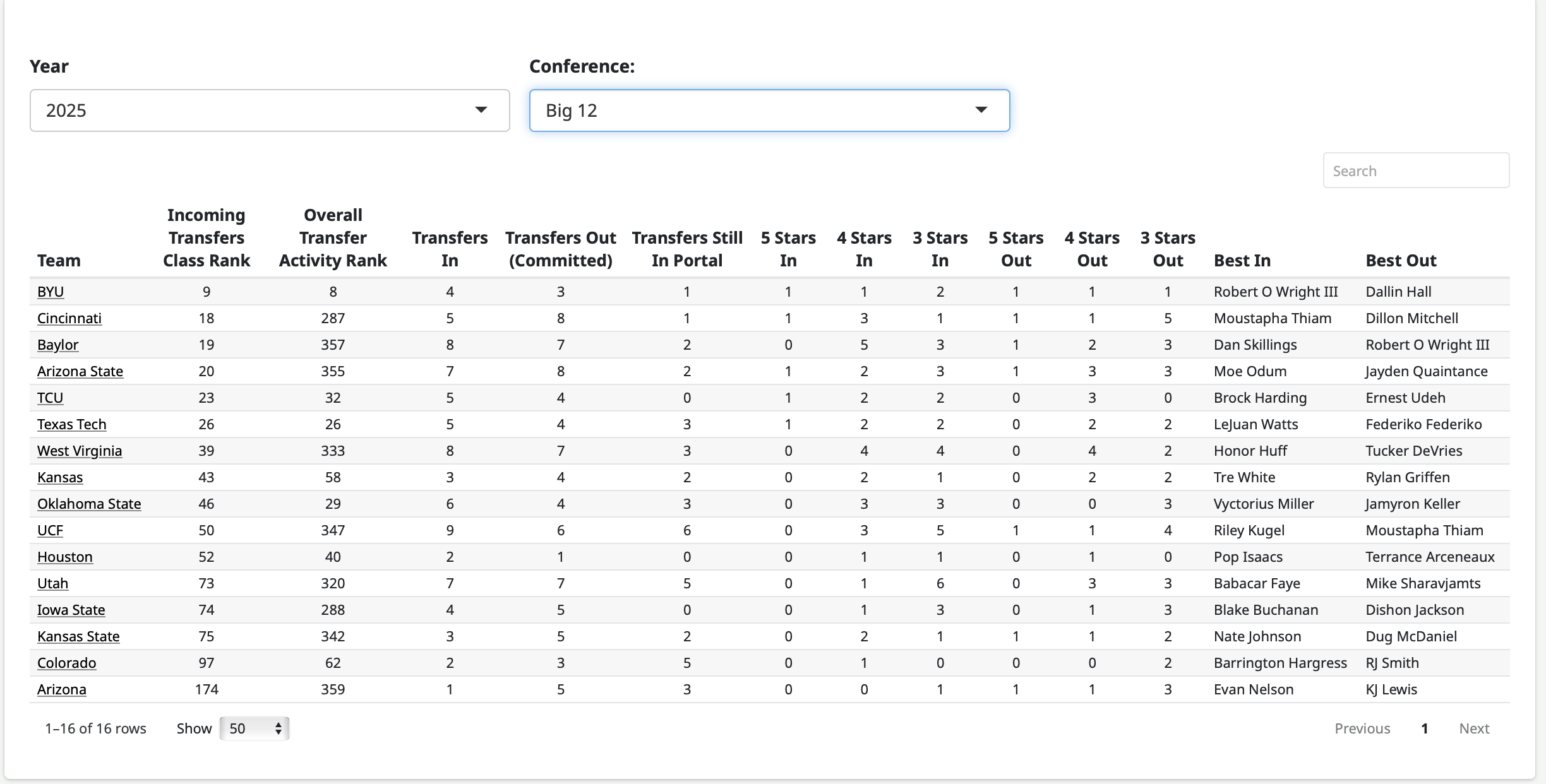Click Vyctorius Miller in Best In column
This screenshot has width=1546, height=784.
coord(1263,504)
